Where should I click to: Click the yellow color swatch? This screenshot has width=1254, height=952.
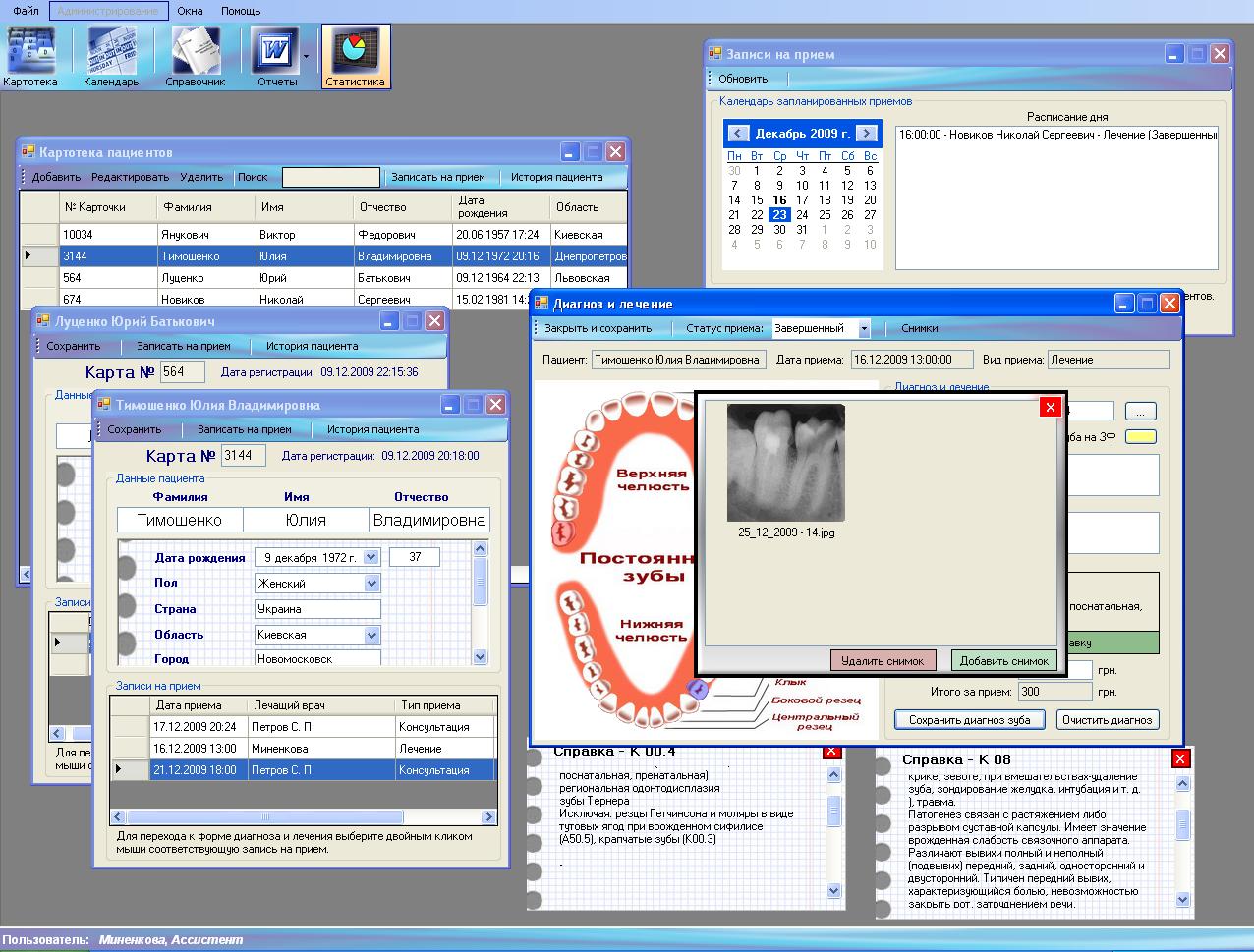(1140, 437)
